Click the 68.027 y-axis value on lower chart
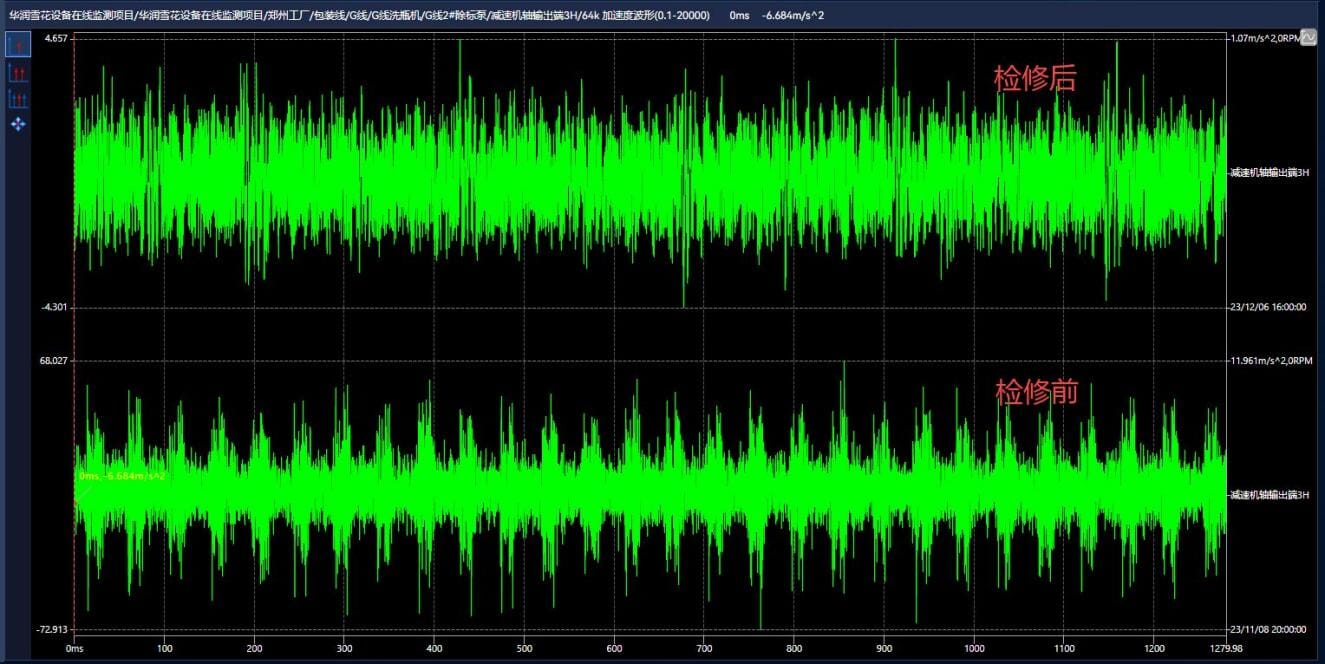 (x=53, y=361)
